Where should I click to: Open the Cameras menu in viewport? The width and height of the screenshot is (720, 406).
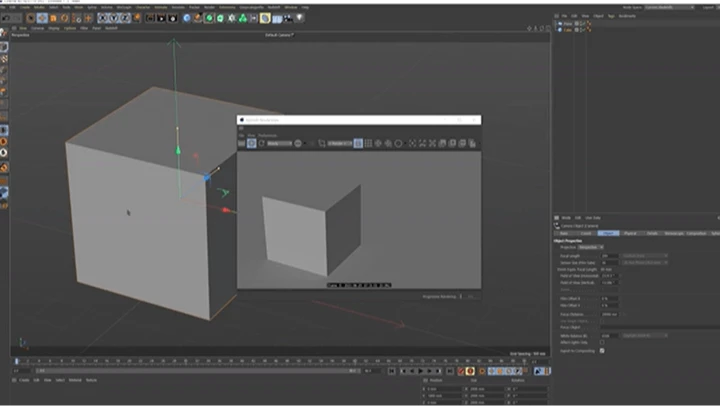38,28
